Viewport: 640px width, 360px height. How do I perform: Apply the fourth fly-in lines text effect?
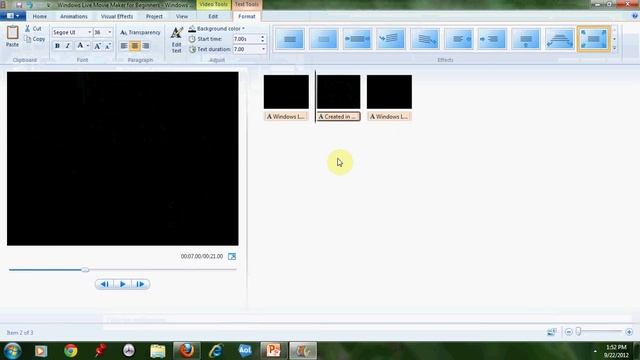pos(391,39)
